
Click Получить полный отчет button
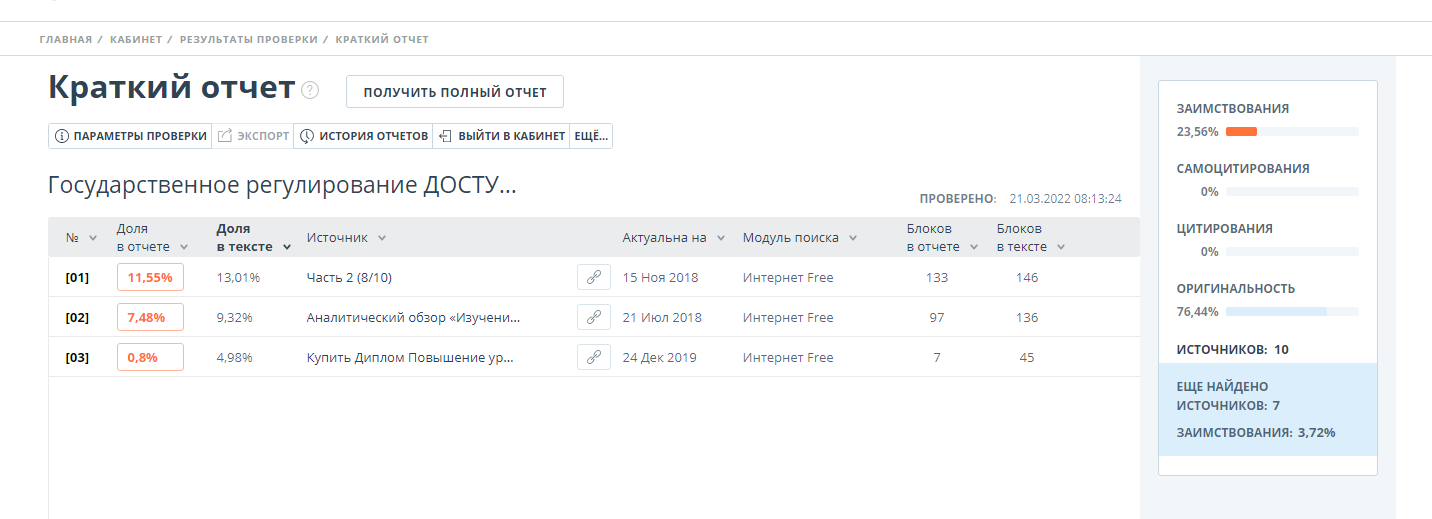(455, 92)
